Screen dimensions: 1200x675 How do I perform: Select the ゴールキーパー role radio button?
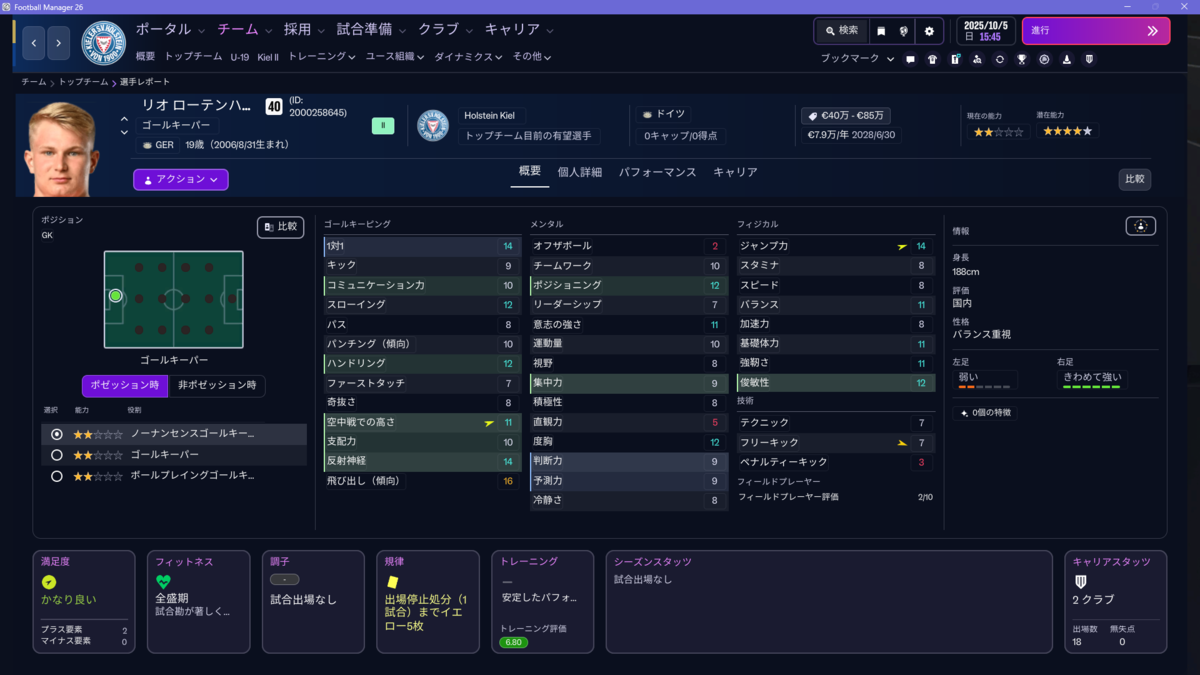56,455
